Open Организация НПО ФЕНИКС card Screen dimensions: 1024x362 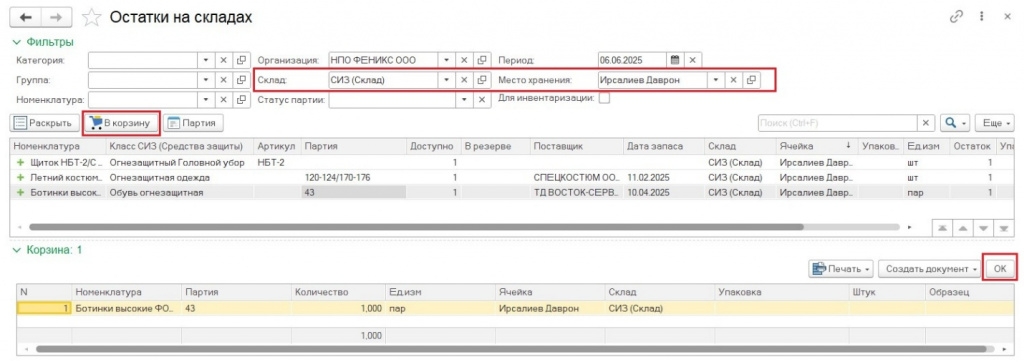point(482,60)
